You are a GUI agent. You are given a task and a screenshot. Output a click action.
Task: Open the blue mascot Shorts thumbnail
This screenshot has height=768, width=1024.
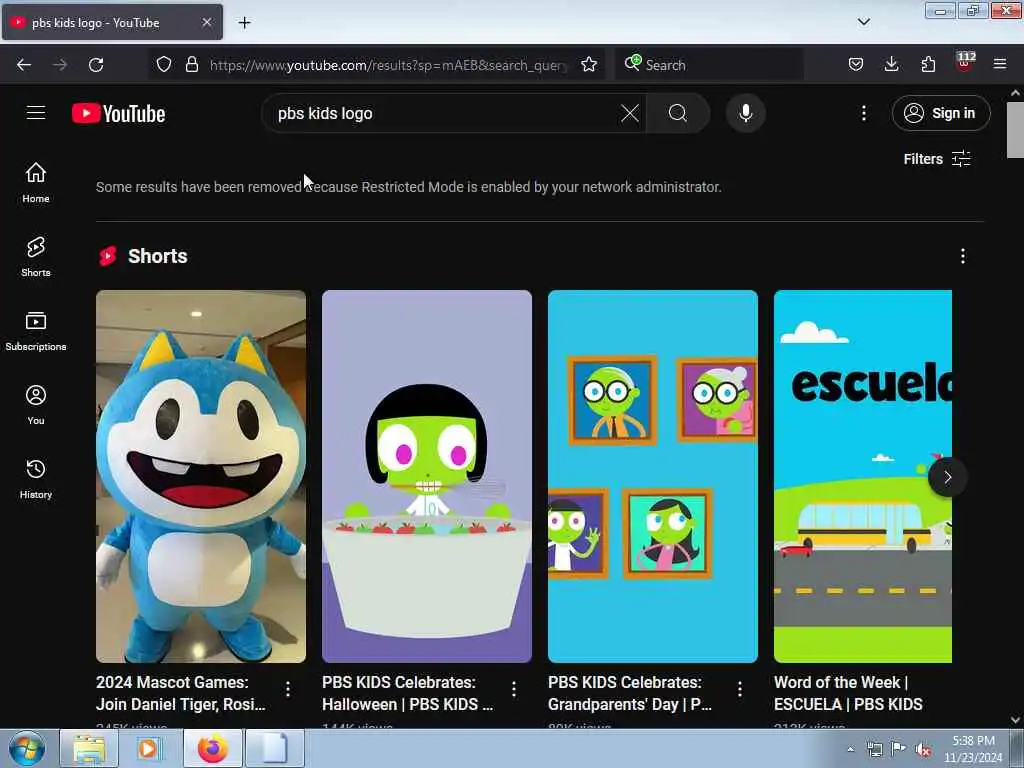point(200,476)
